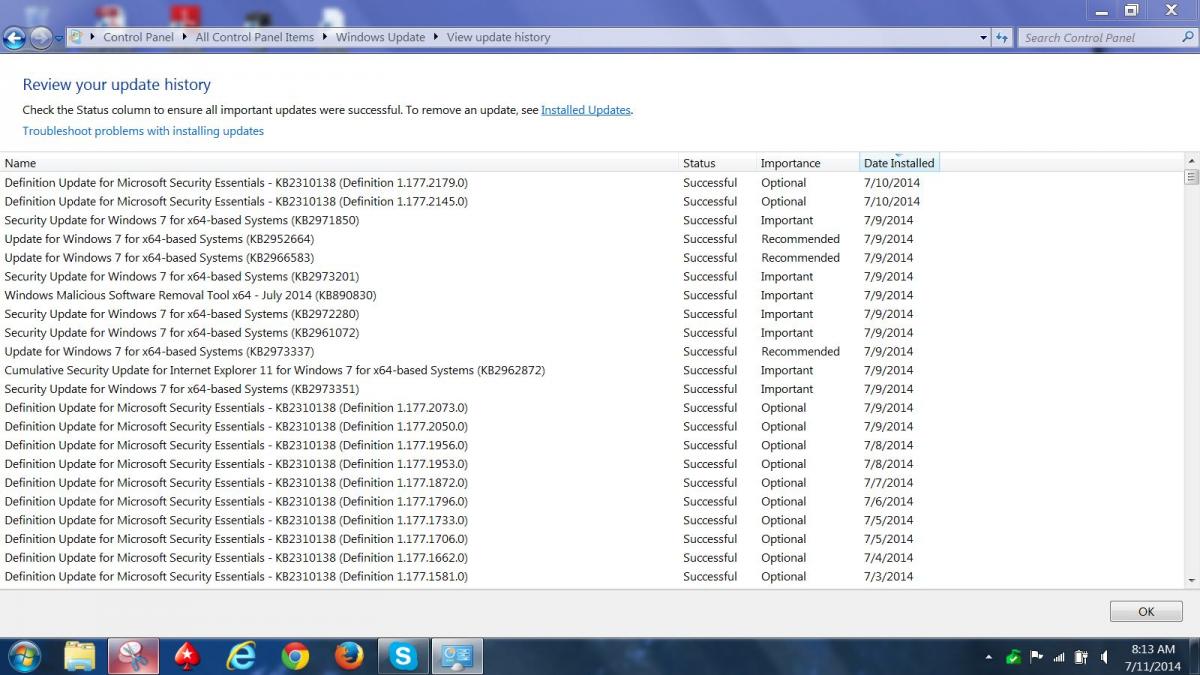Expand the arrow after All Control Panel Items

coord(325,37)
